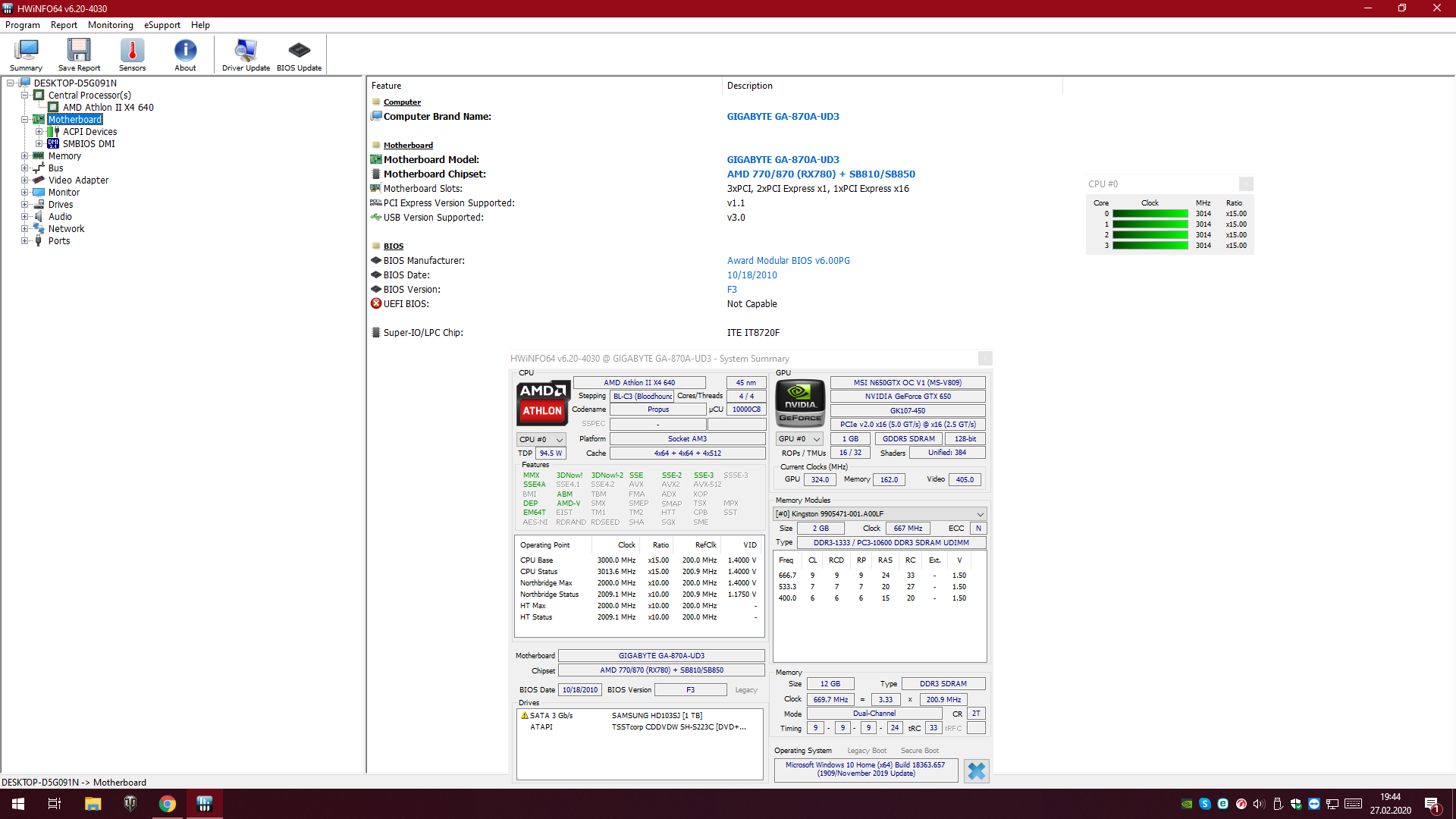The width and height of the screenshot is (1456, 819).
Task: Close the System Summary window
Action: pos(985,358)
